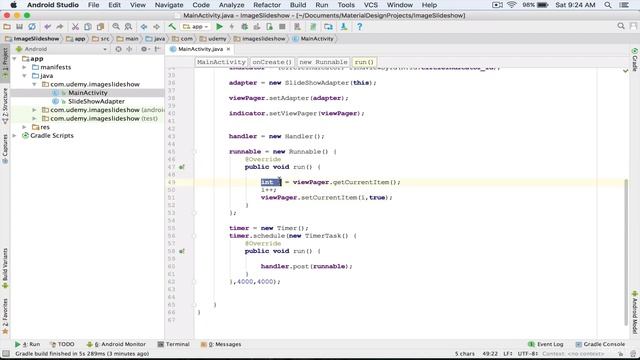Click the udemy breadcrumb folder
This screenshot has width=640, height=360.
(x=213, y=38)
